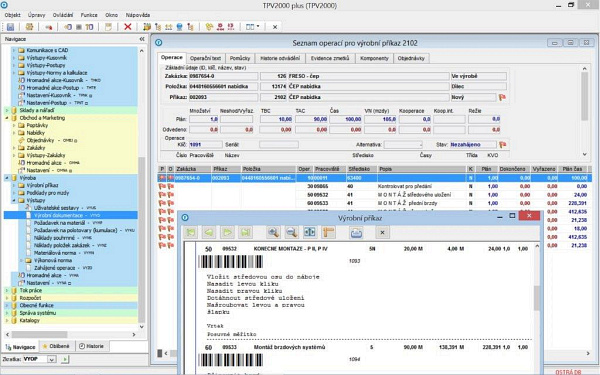600x375 pixels.
Task: Switch to the Operační text tab
Action: pos(205,58)
